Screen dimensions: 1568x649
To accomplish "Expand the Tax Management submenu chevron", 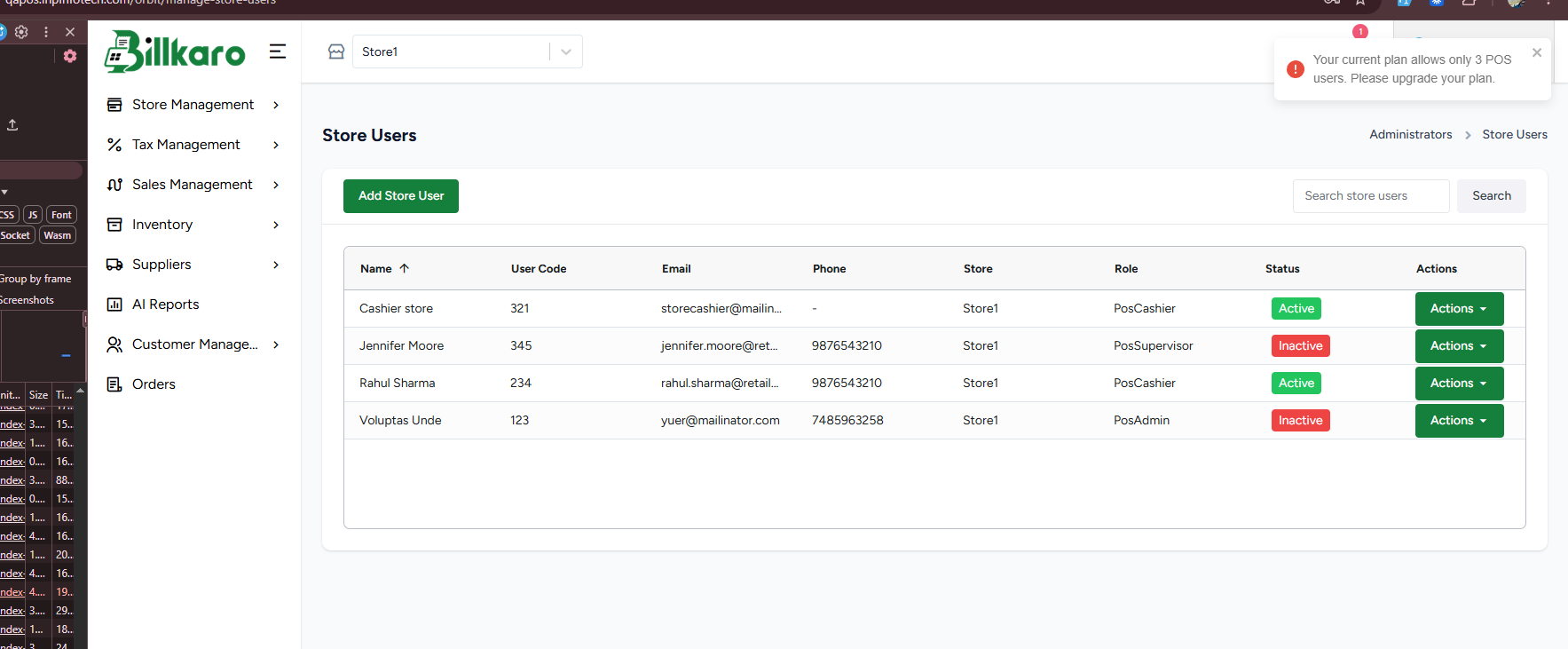I will pyautogui.click(x=276, y=145).
